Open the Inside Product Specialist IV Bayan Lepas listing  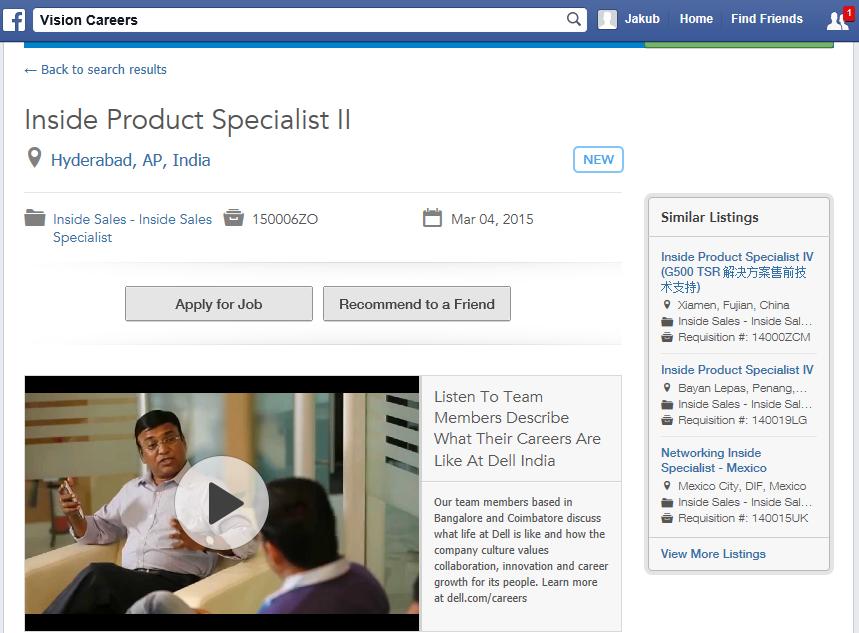737,370
